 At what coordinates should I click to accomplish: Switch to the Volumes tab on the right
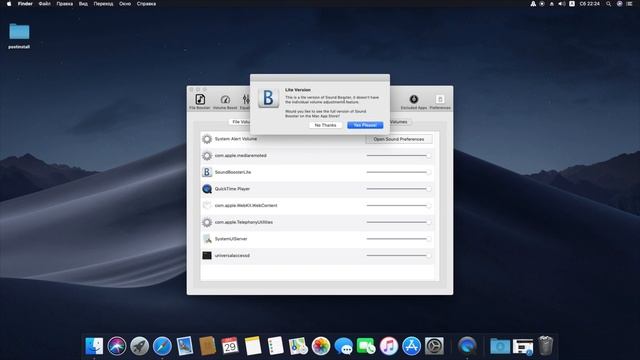click(399, 122)
